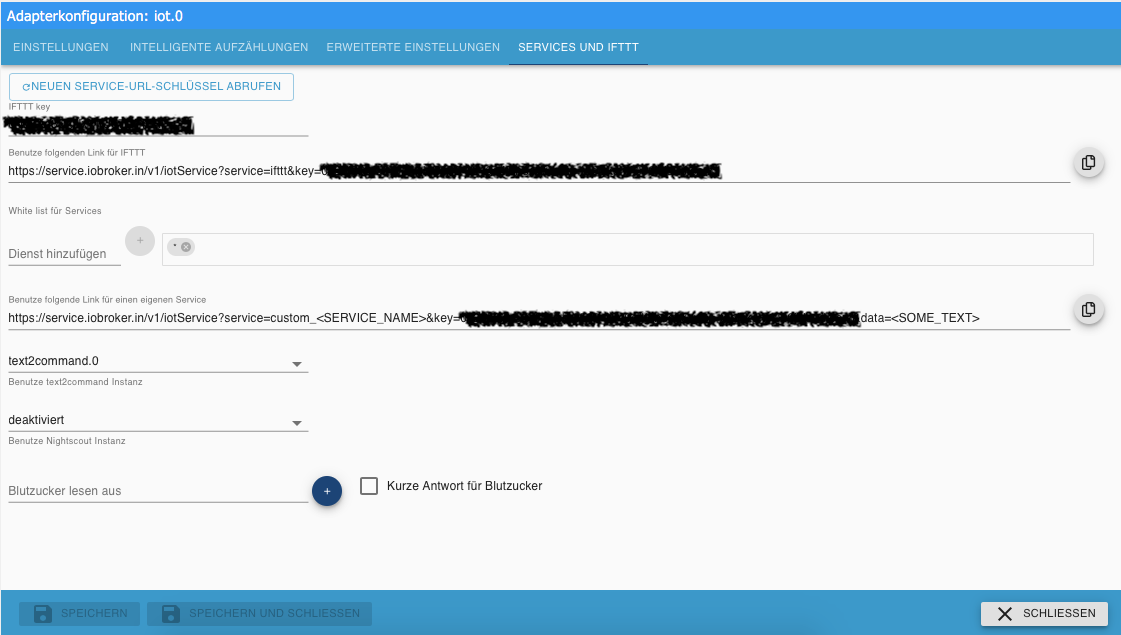
Task: Click the blue plus button beside Blutzucker field
Action: pos(327,491)
